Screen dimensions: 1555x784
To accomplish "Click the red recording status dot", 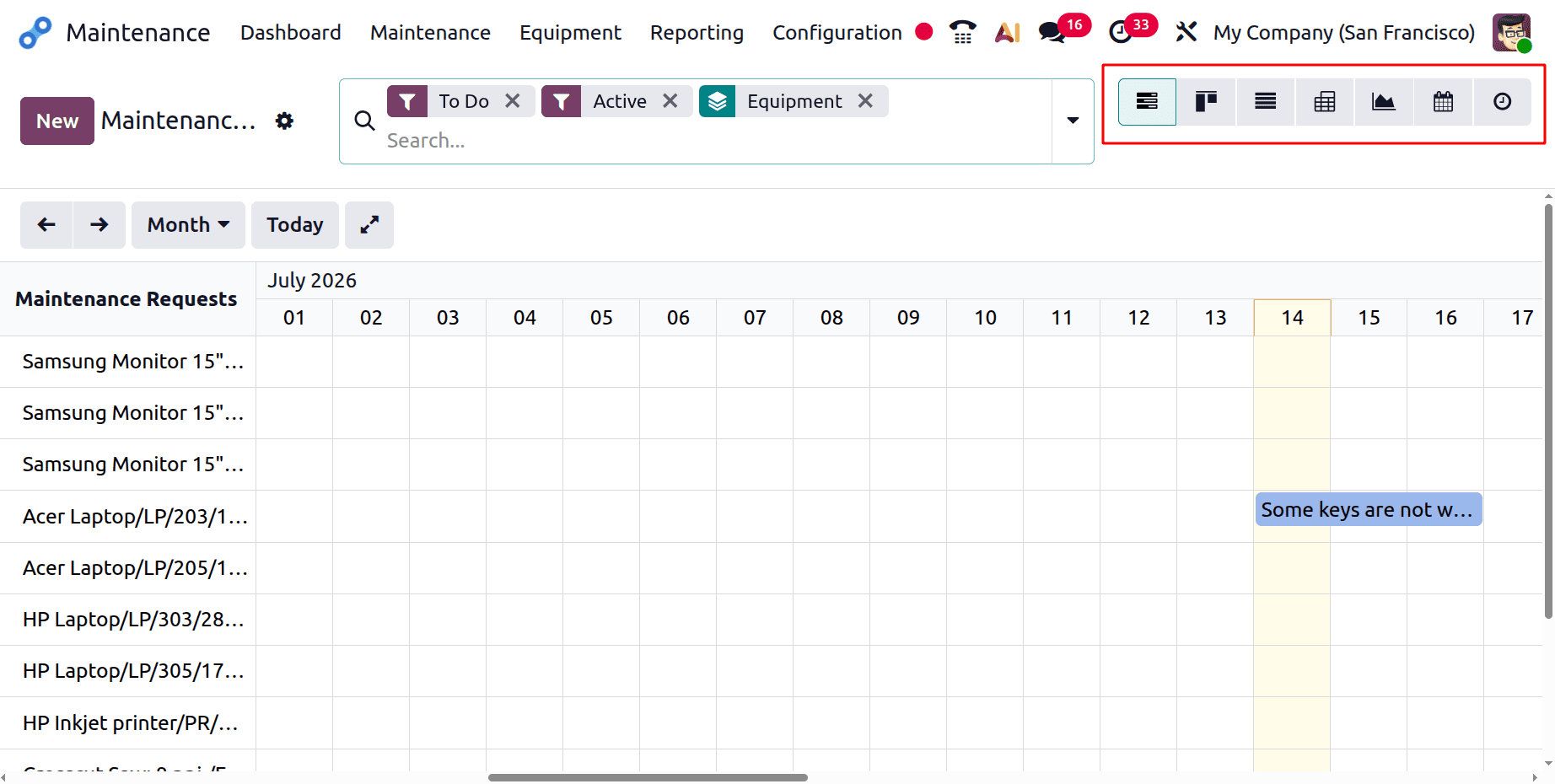I will point(924,32).
